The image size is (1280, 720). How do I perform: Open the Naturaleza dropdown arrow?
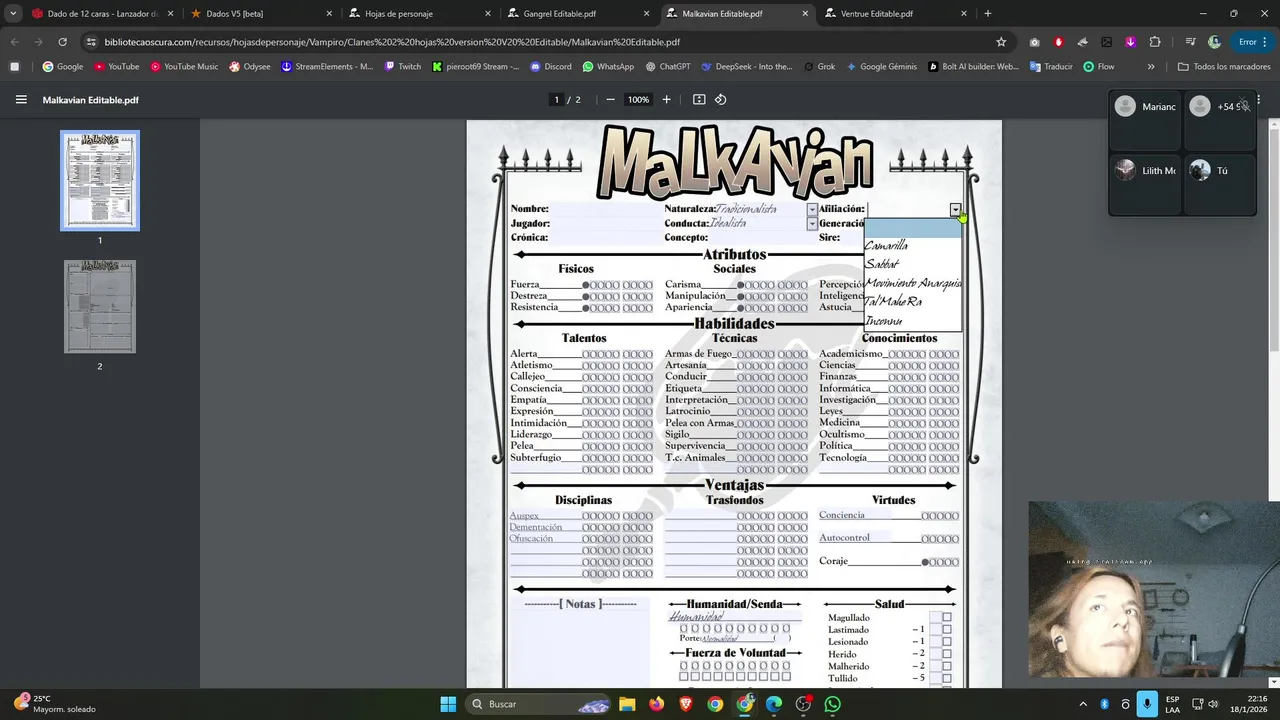812,210
